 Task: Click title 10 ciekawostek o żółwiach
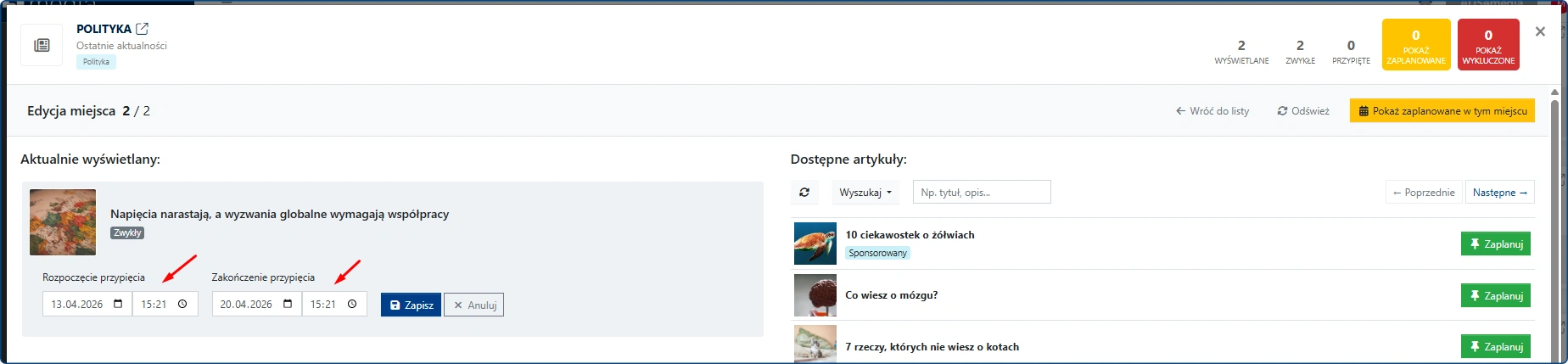pos(910,235)
